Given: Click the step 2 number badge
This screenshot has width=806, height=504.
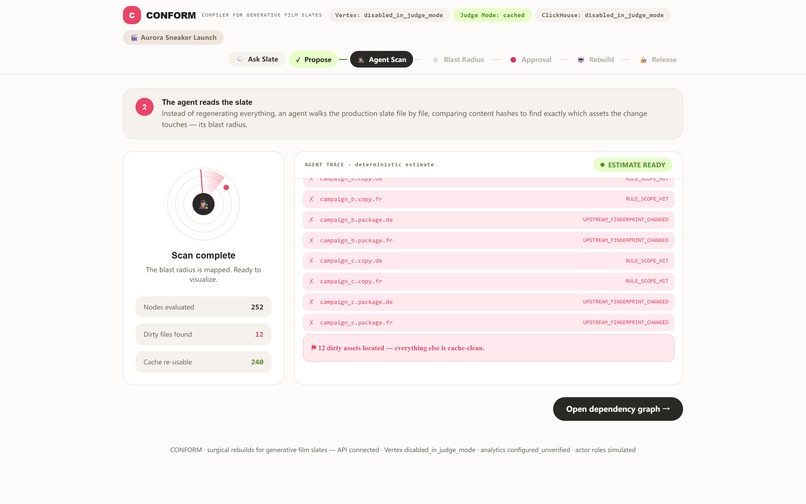Looking at the screenshot, I should (144, 107).
